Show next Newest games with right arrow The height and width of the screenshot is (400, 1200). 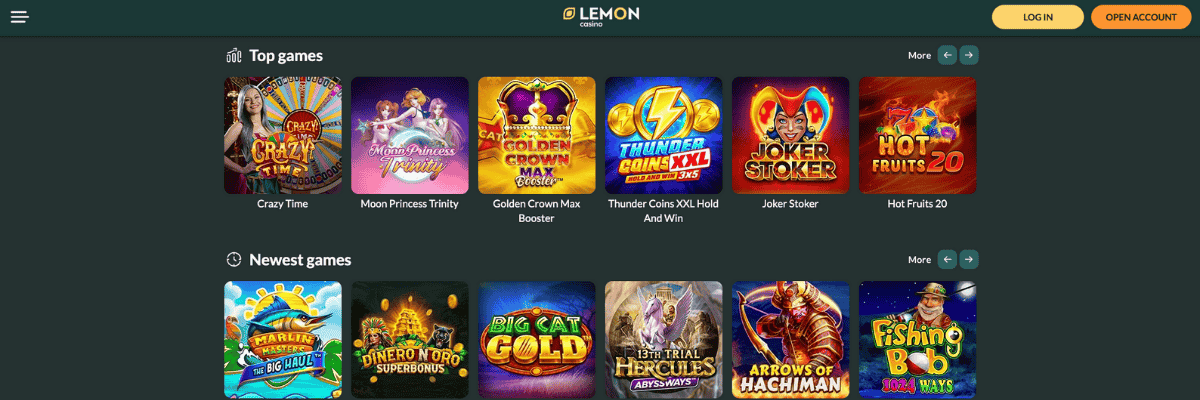click(969, 259)
